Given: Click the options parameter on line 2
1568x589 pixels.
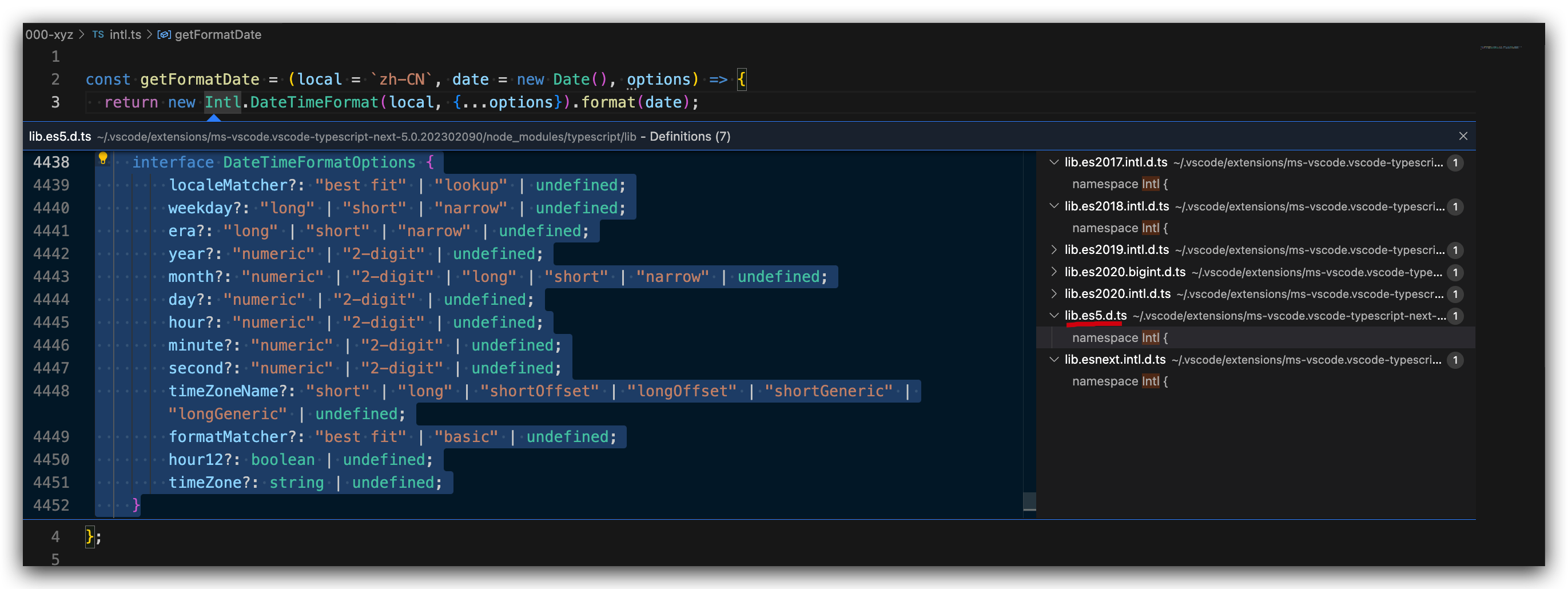Looking at the screenshot, I should [659, 79].
